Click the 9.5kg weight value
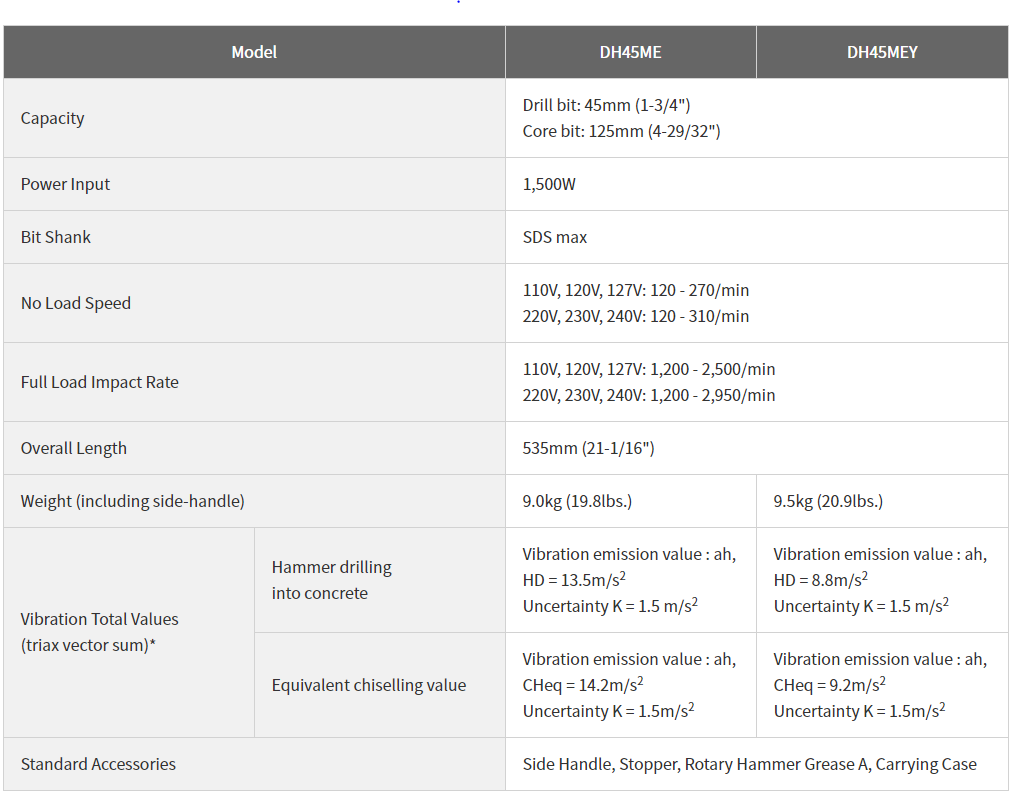The height and width of the screenshot is (795, 1015). pyautogui.click(x=828, y=501)
